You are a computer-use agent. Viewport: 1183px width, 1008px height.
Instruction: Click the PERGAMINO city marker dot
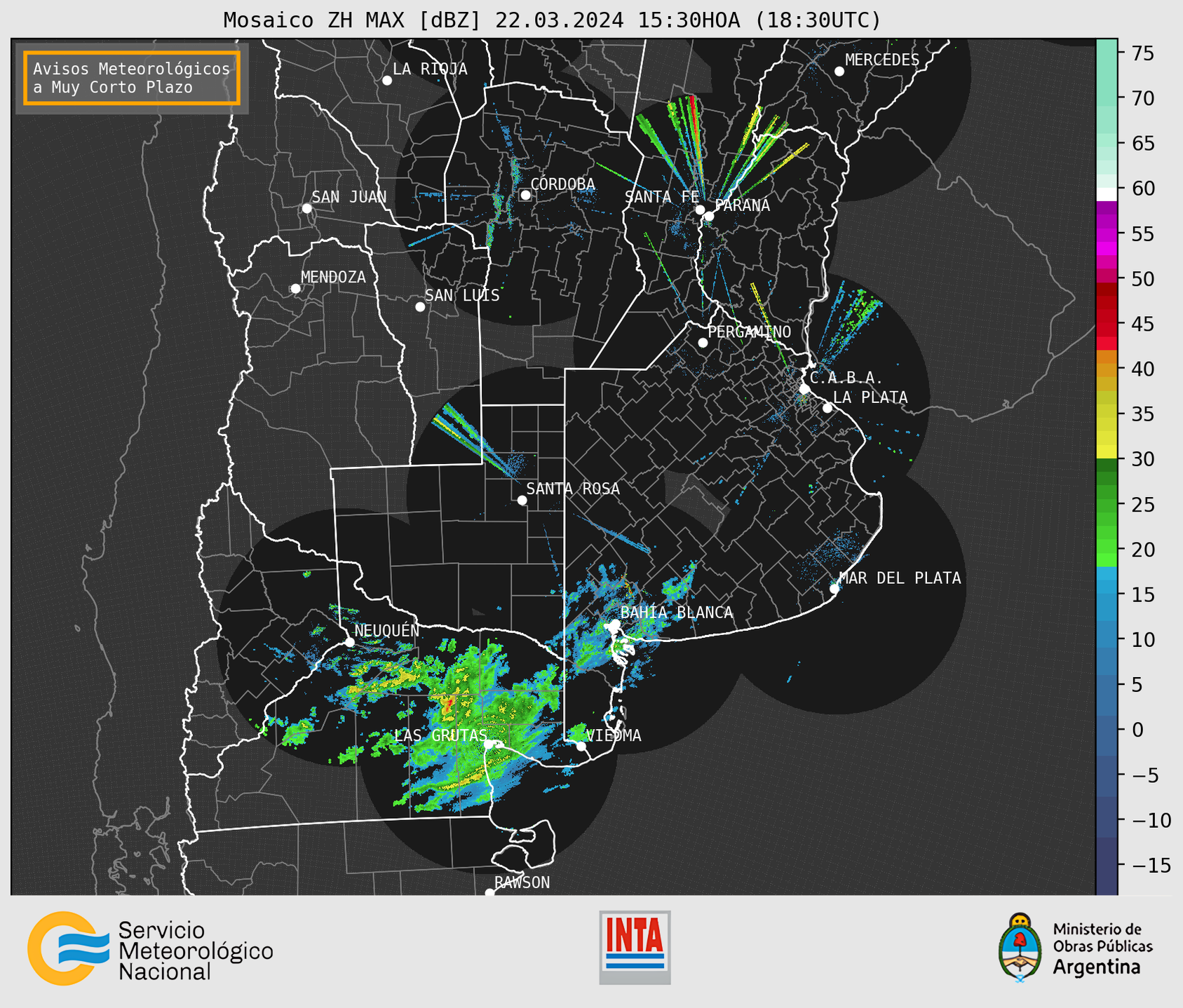(x=703, y=343)
